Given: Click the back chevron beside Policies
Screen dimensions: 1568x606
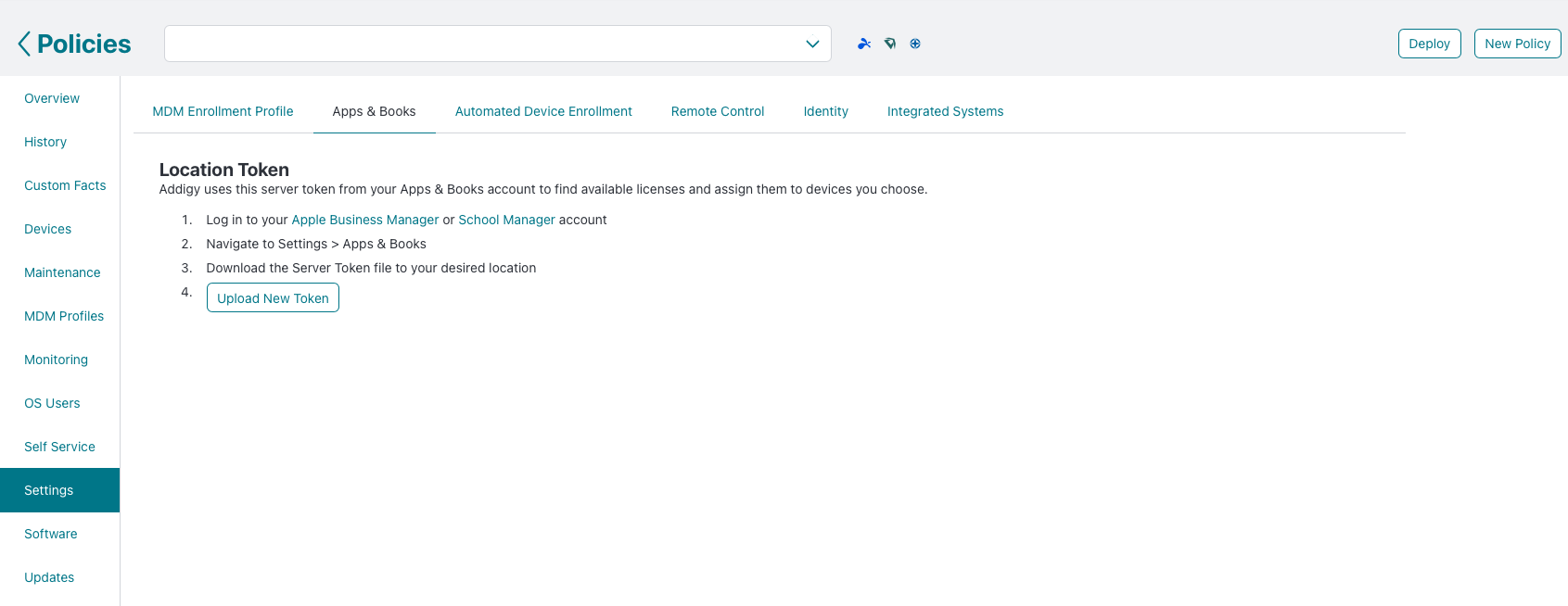Looking at the screenshot, I should [24, 44].
